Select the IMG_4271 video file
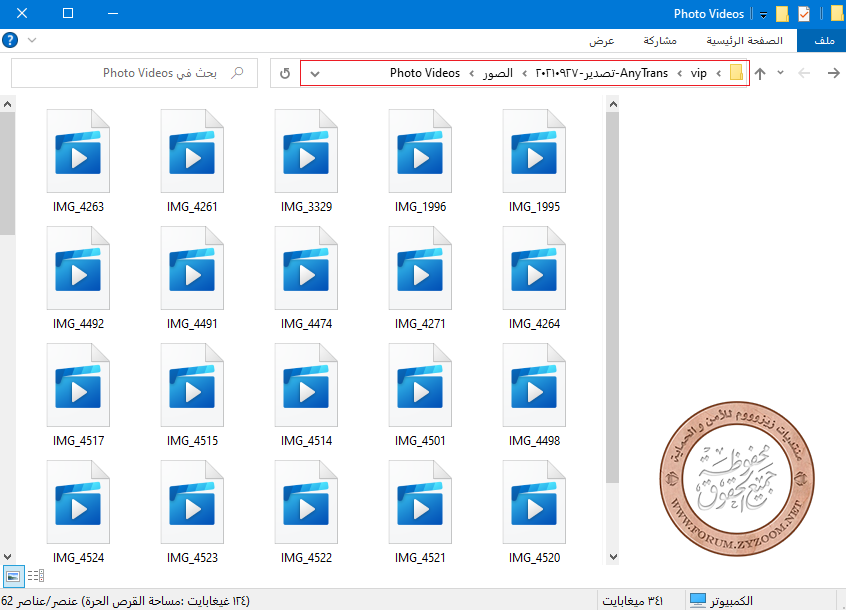This screenshot has height=610, width=846. click(420, 278)
